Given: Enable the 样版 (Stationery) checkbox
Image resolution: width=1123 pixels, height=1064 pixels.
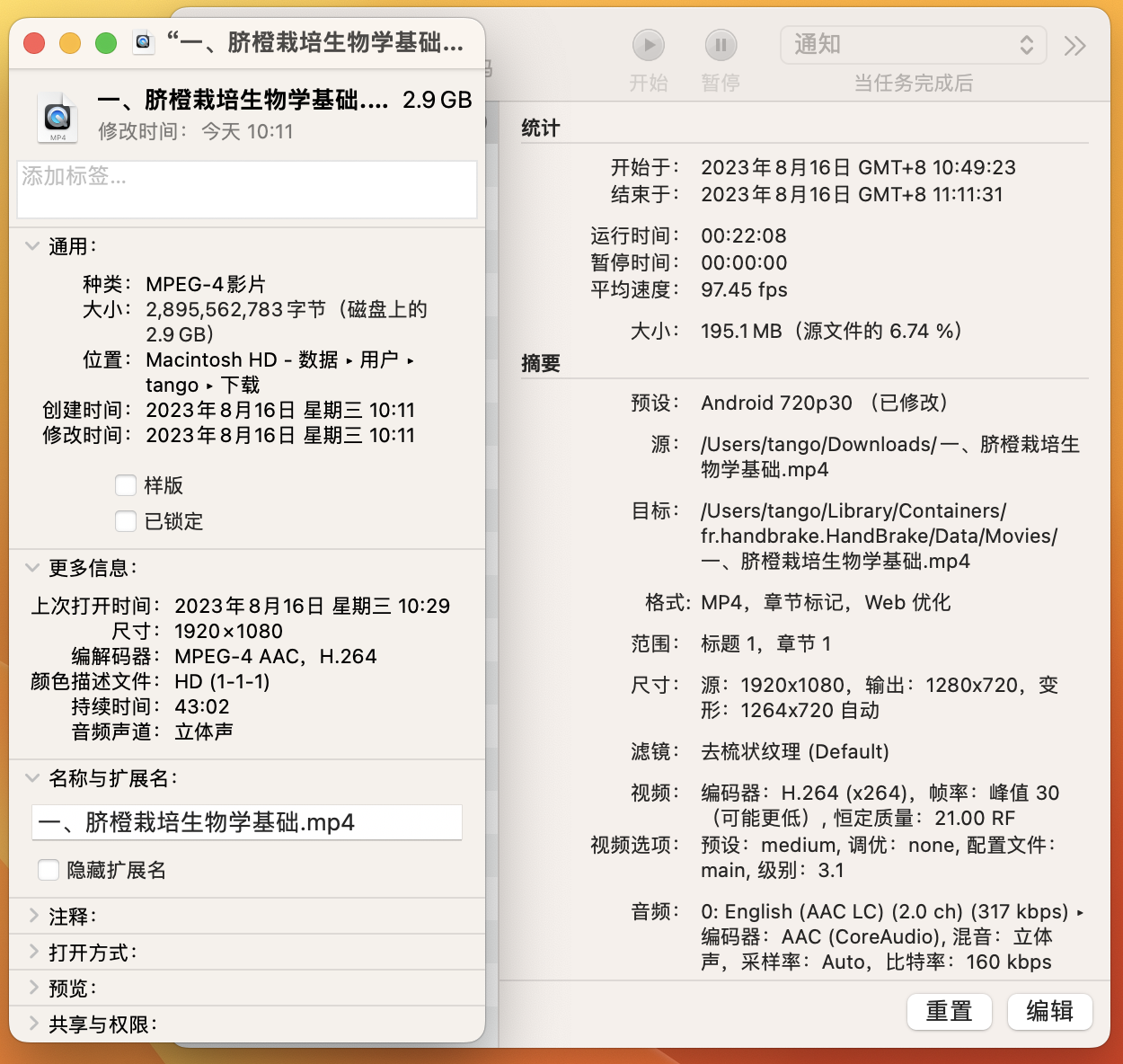Looking at the screenshot, I should (126, 485).
